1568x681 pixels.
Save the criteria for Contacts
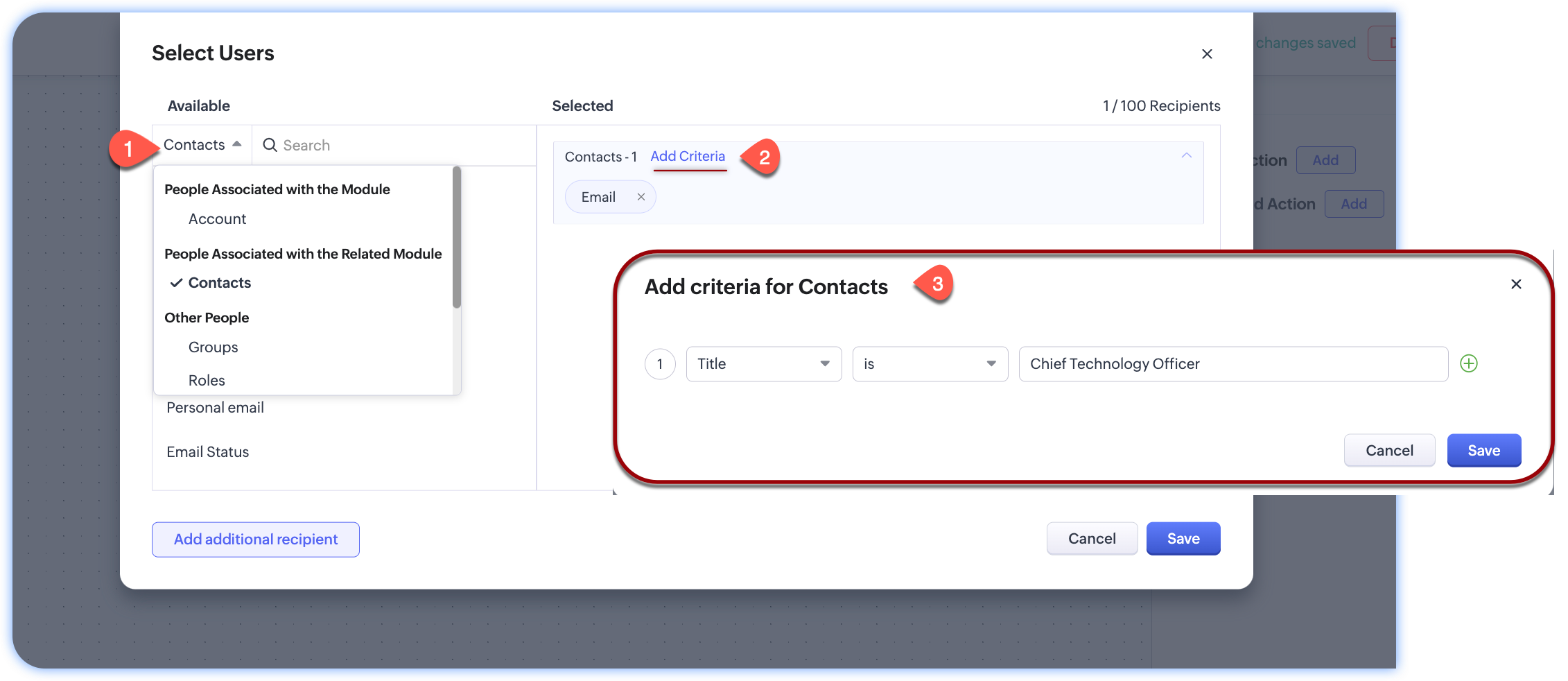[x=1483, y=451]
